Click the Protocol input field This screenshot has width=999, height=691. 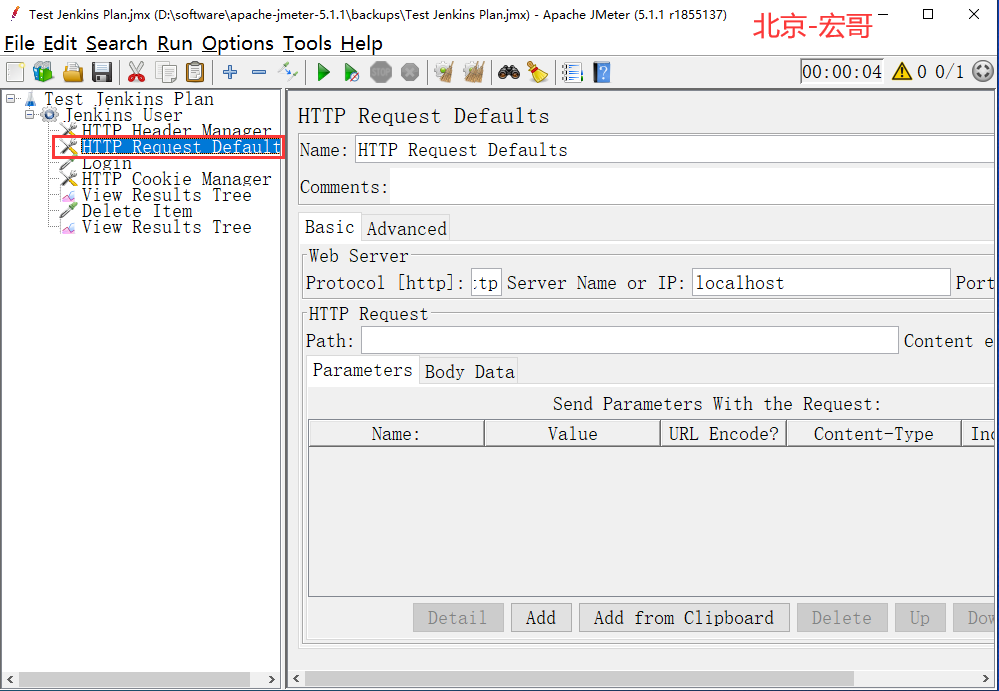(486, 282)
